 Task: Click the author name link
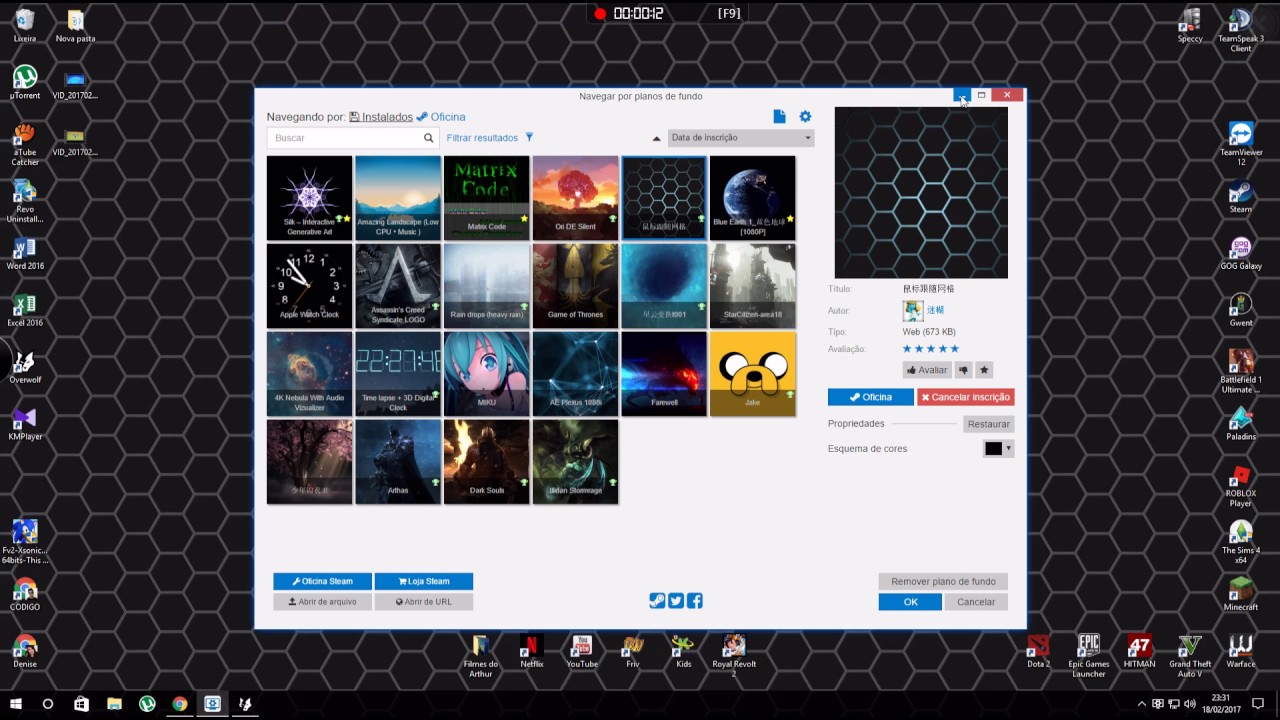[x=935, y=310]
